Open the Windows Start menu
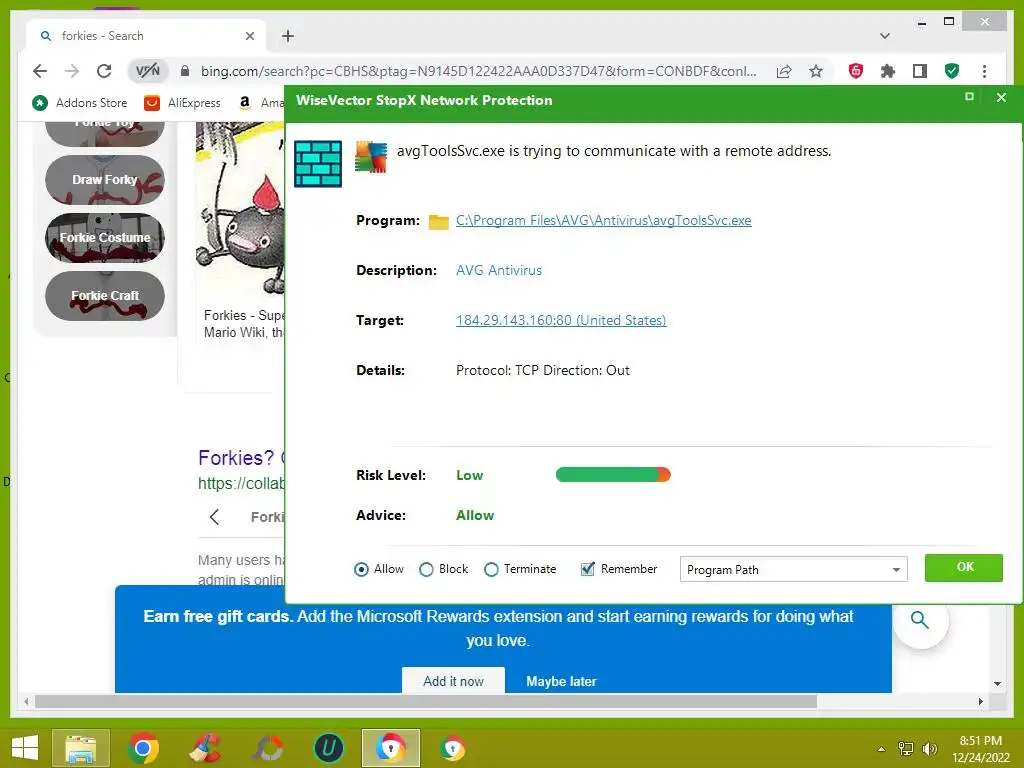 pyautogui.click(x=25, y=748)
